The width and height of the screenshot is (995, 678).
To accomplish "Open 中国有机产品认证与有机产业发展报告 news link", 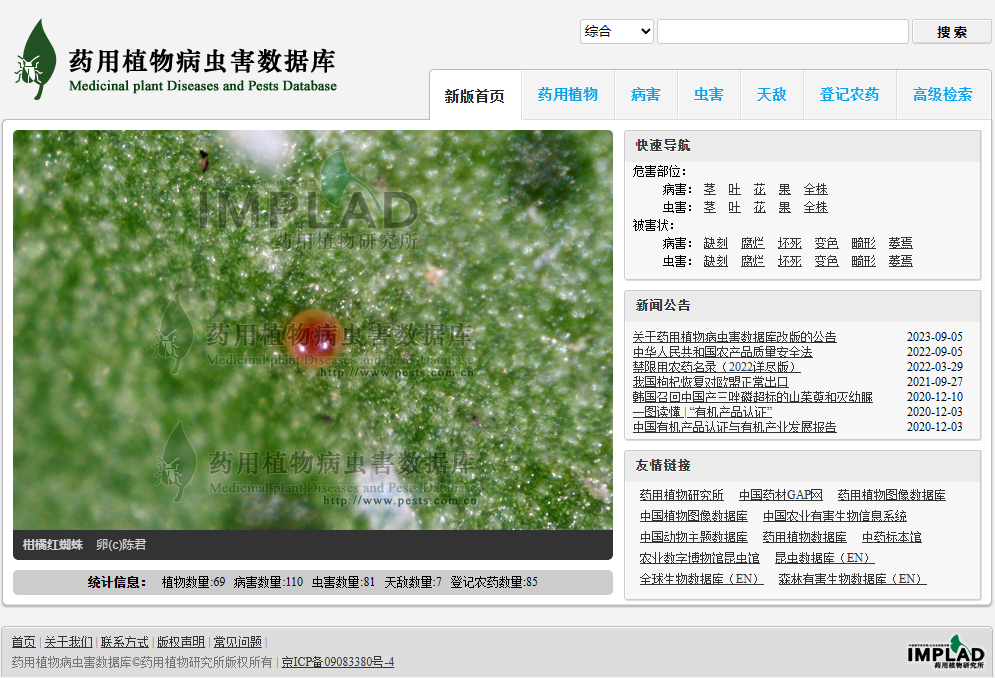I will tap(734, 427).
